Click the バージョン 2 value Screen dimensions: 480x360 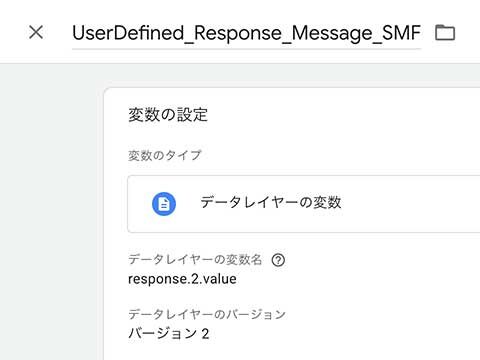point(169,334)
